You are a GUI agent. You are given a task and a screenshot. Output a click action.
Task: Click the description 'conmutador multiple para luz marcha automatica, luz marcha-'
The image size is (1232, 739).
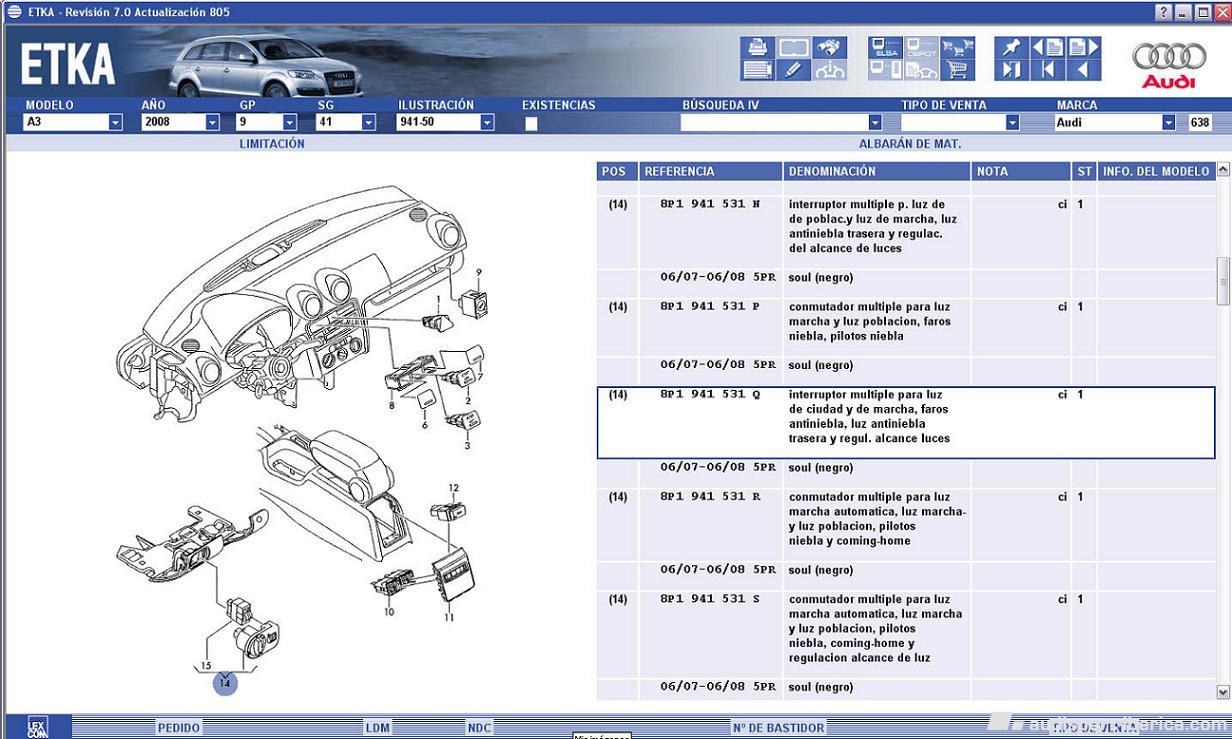pyautogui.click(x=877, y=519)
